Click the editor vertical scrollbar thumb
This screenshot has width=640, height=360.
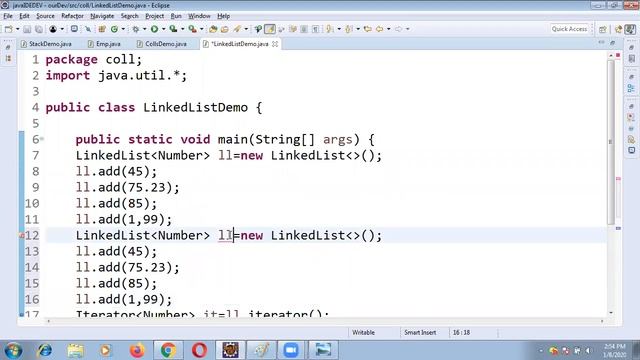(x=611, y=142)
